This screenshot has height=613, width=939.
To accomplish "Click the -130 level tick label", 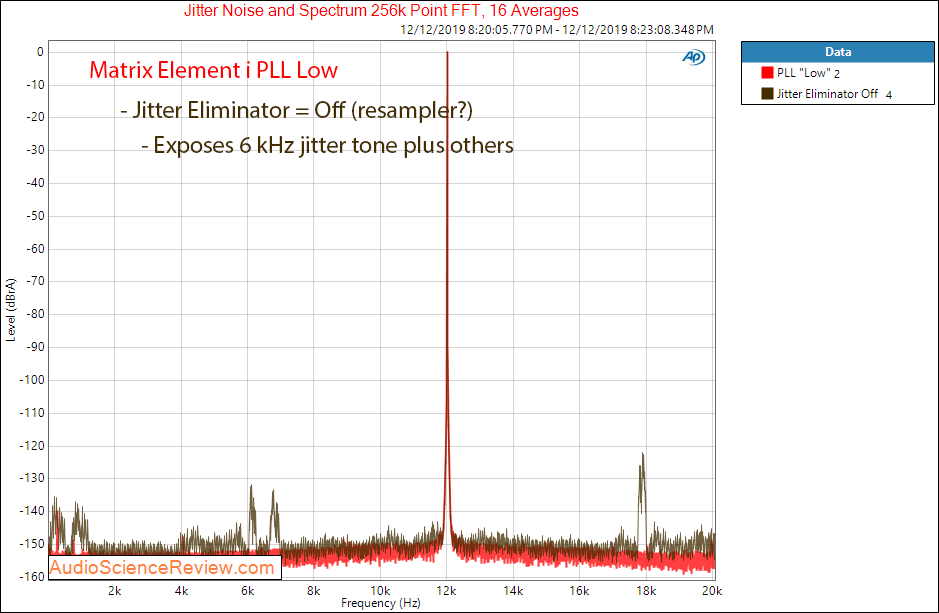I will [x=32, y=478].
